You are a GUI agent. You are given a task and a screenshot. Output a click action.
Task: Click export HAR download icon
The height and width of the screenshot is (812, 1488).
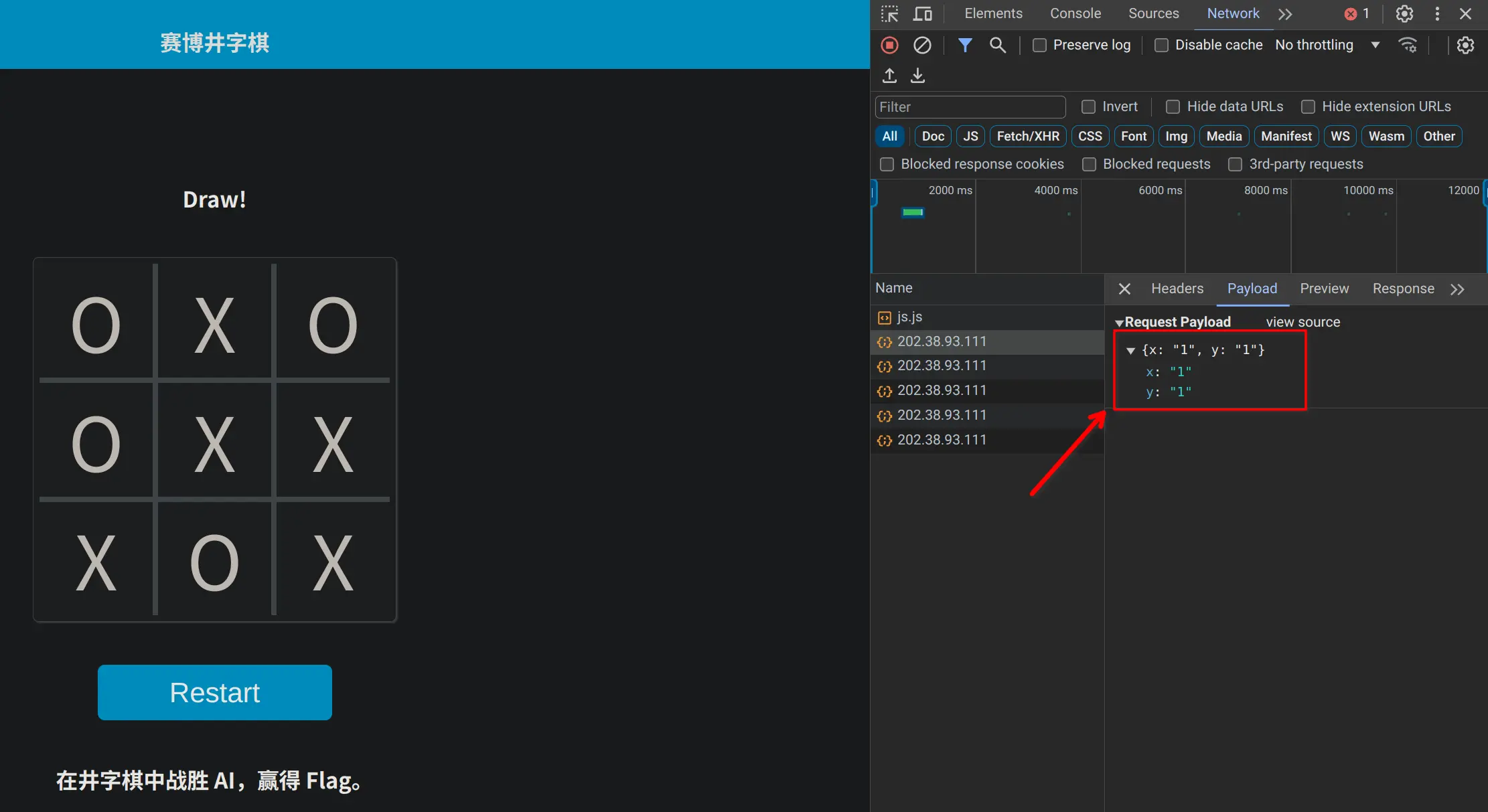pos(917,76)
